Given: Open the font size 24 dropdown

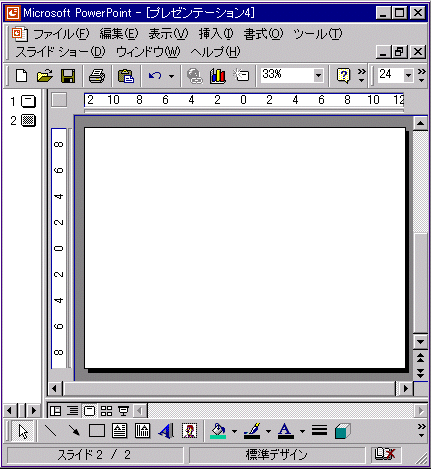Looking at the screenshot, I should [408, 76].
